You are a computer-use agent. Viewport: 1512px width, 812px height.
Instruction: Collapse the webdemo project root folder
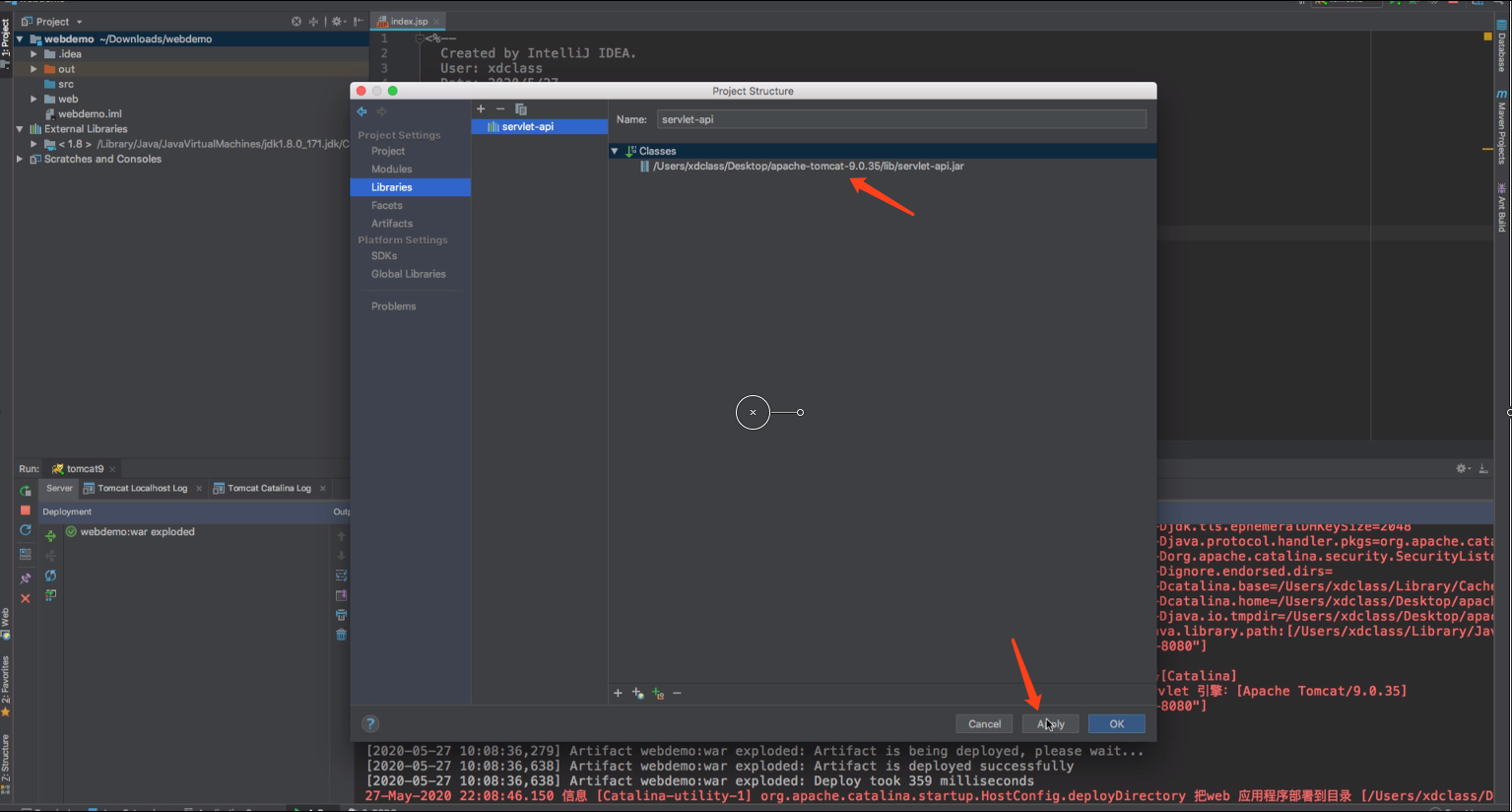[20, 39]
